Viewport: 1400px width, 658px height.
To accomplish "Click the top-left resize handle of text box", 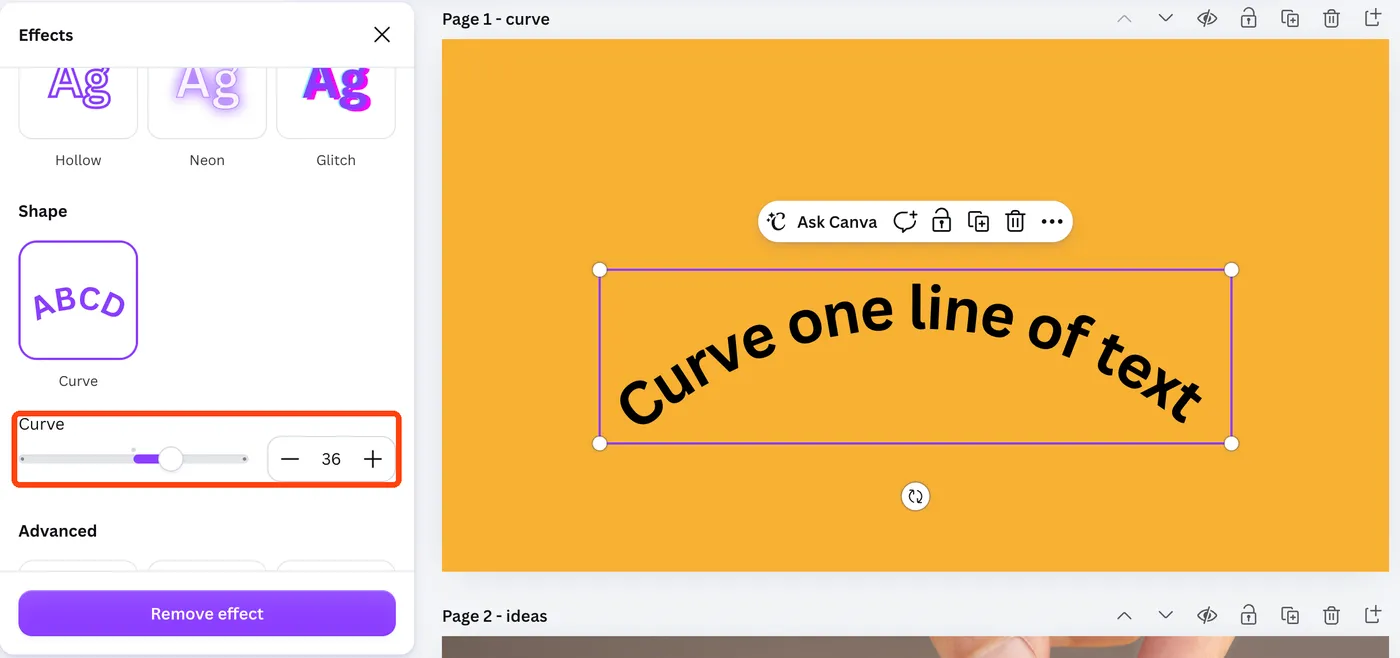I will point(600,270).
